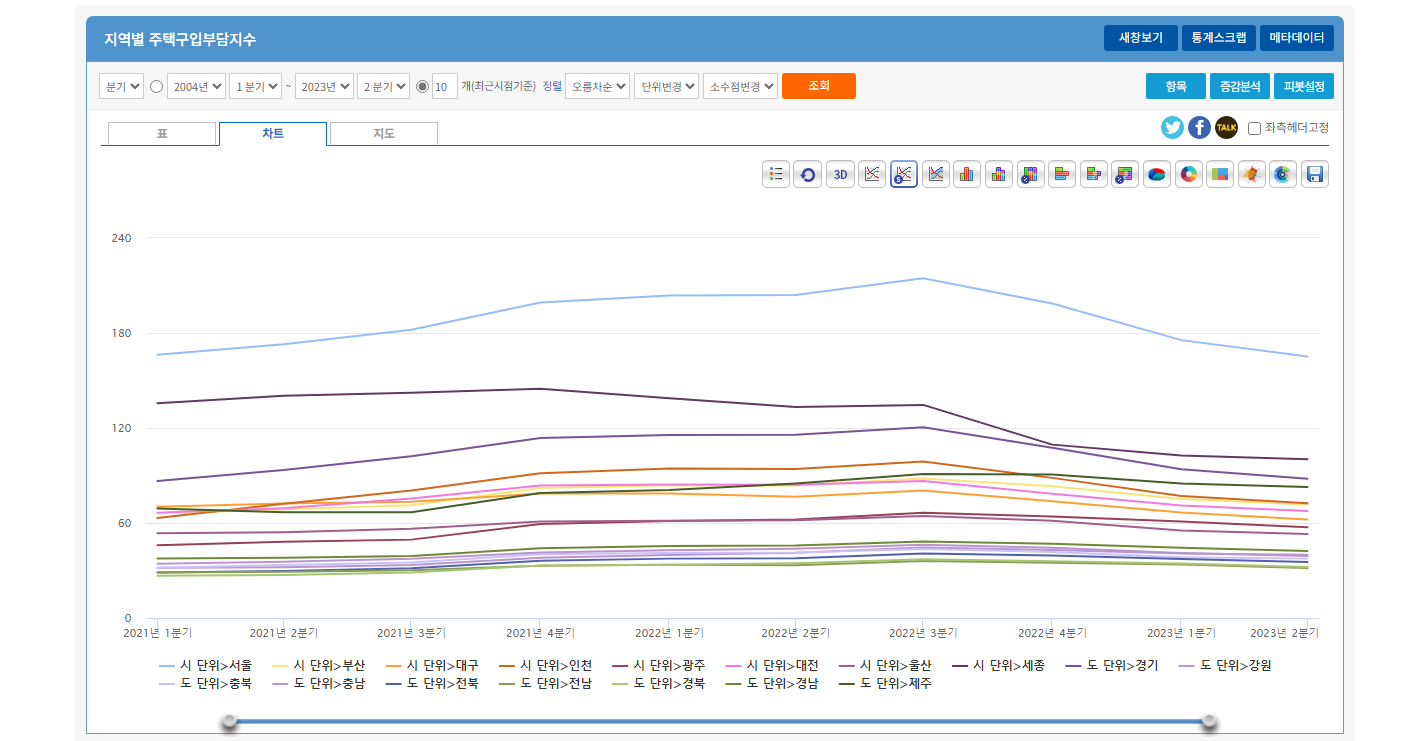The width and height of the screenshot is (1418, 741).
Task: Select the vertical bar chart icon
Action: (x=967, y=174)
